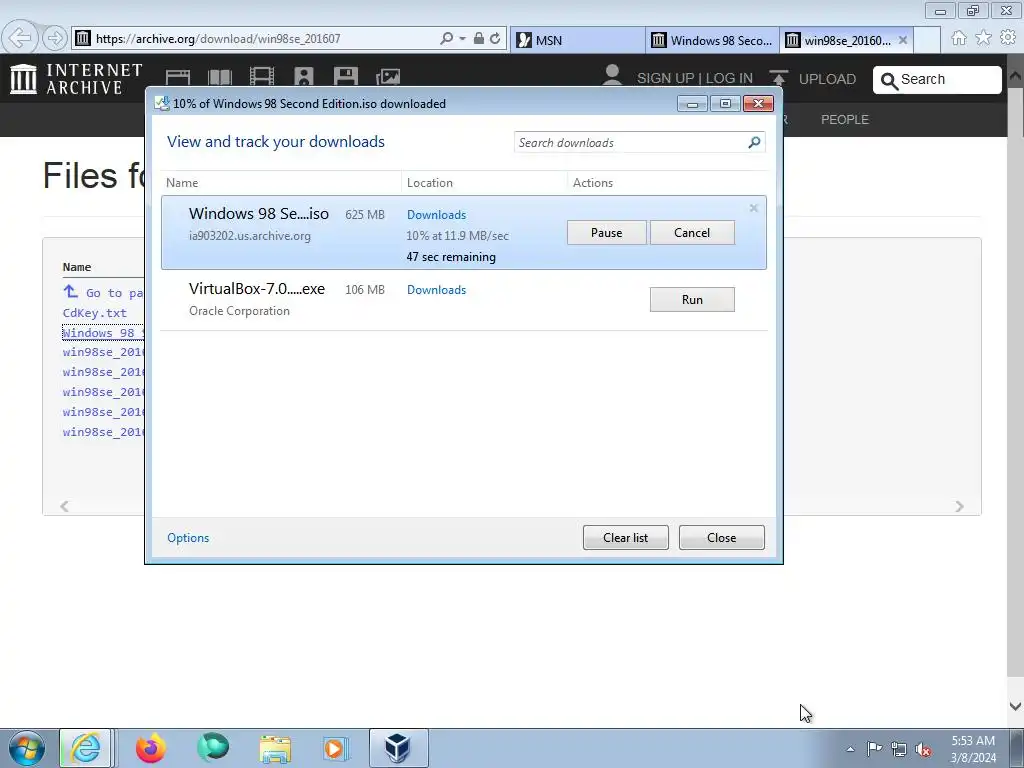Viewport: 1024px width, 768px height.
Task: Switch to the MSN tab
Action: tap(577, 40)
